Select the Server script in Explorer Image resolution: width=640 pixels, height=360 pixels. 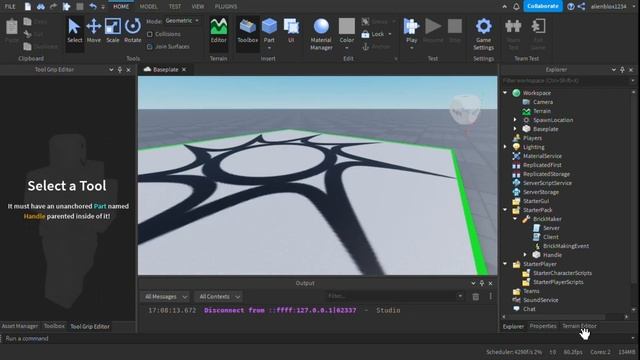tap(551, 228)
